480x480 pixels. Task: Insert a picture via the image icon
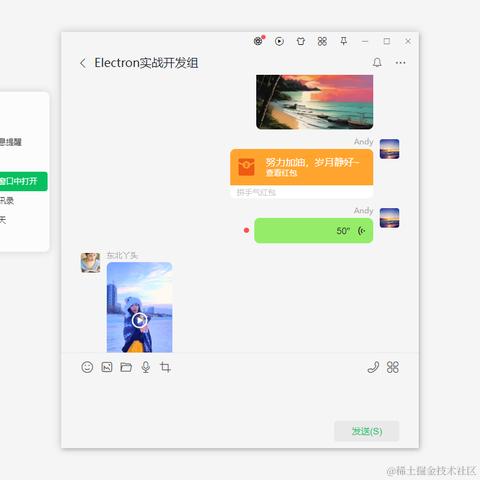[107, 367]
